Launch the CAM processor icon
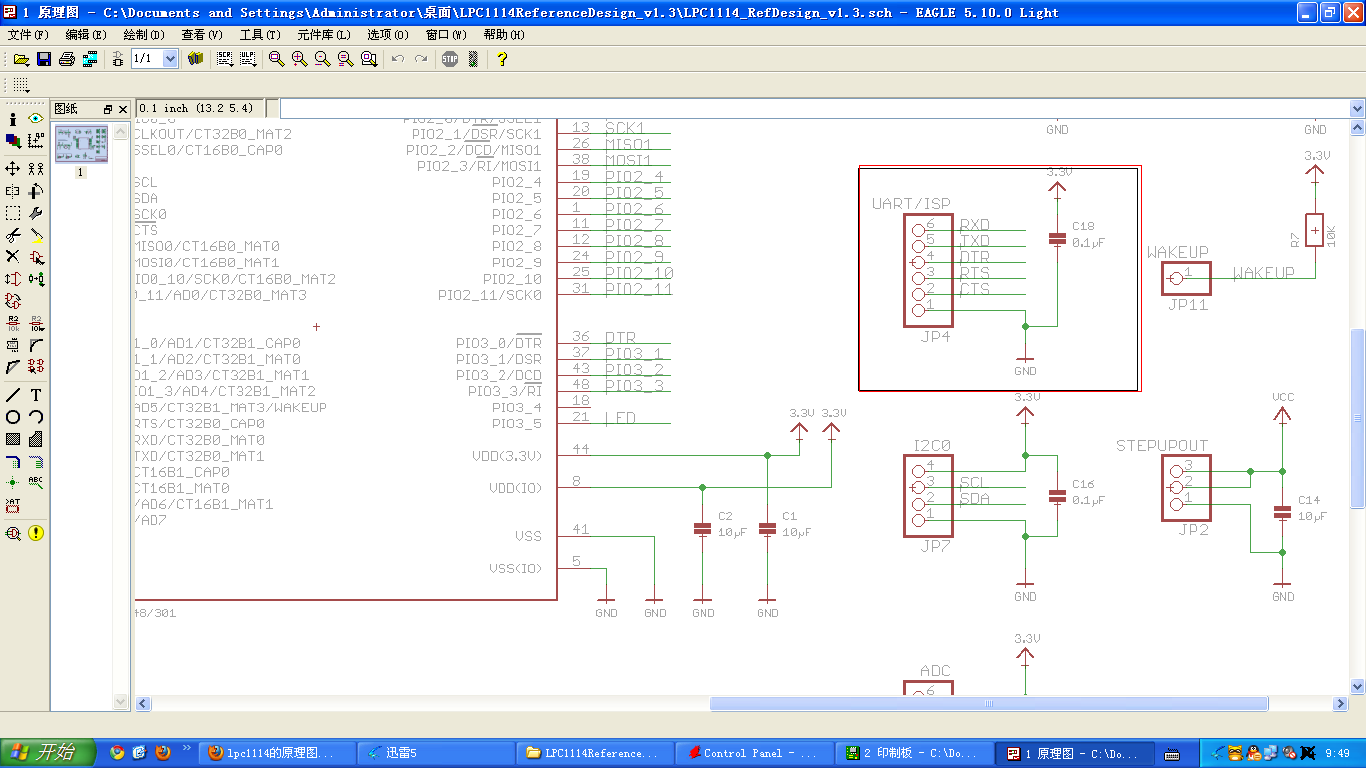The height and width of the screenshot is (768, 1366). (x=90, y=59)
